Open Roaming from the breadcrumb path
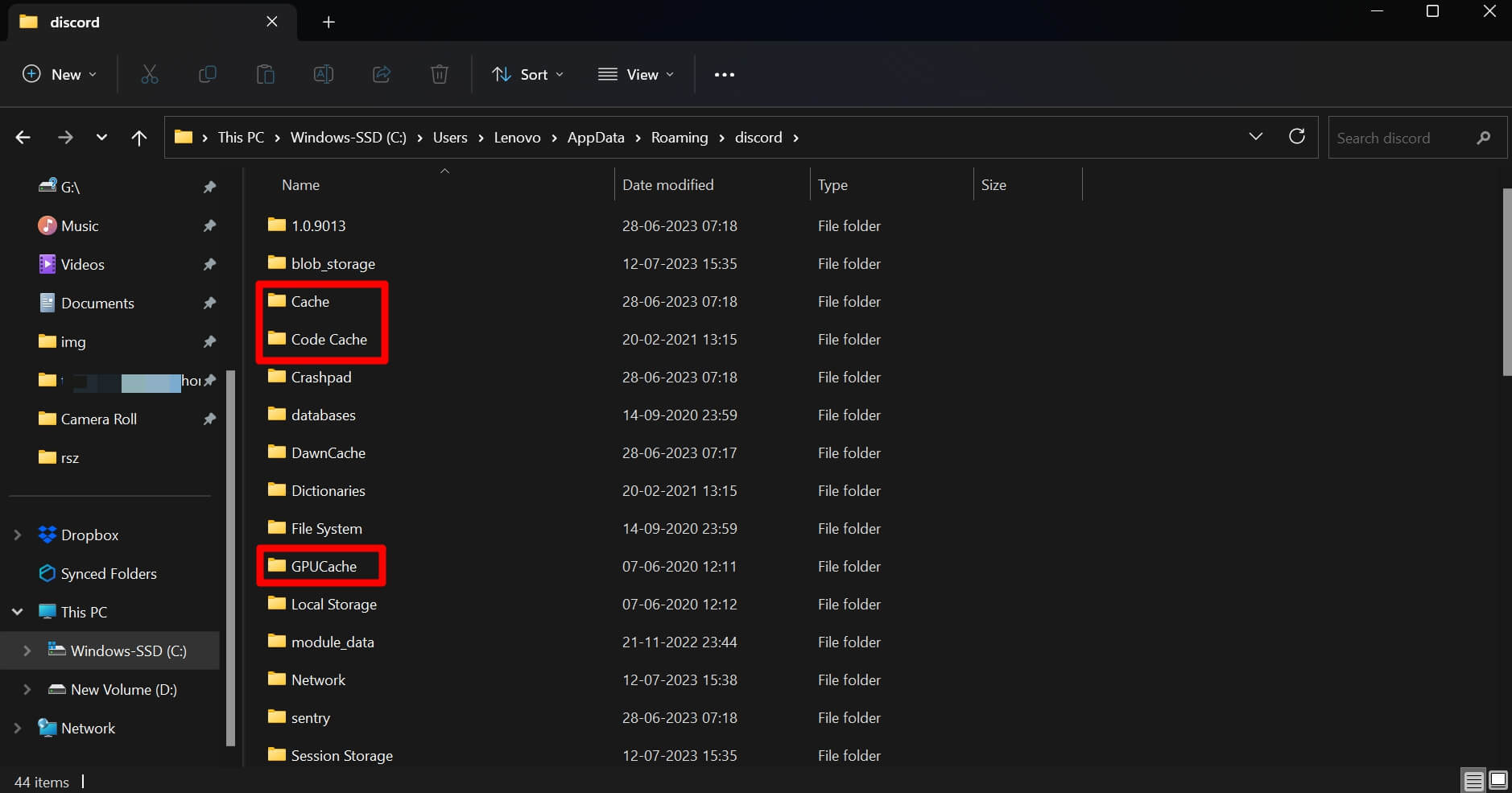The image size is (1512, 793). click(x=680, y=137)
